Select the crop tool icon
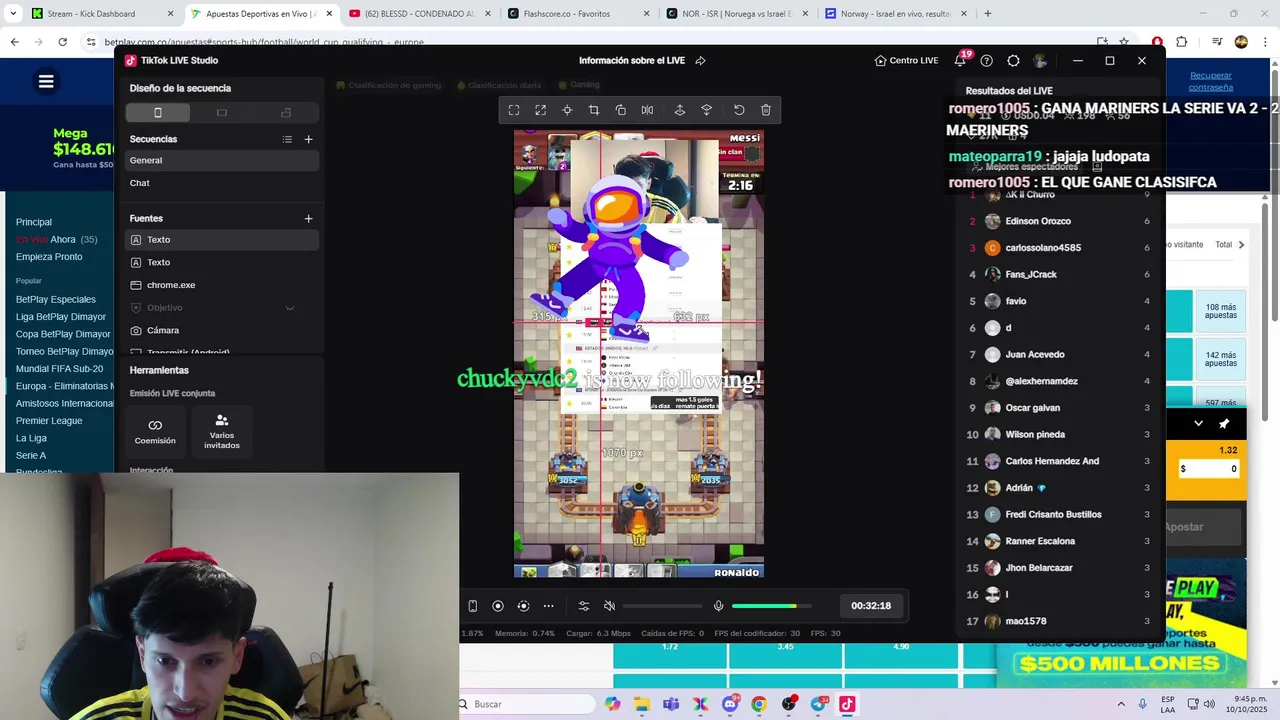1280x720 pixels. [x=594, y=110]
